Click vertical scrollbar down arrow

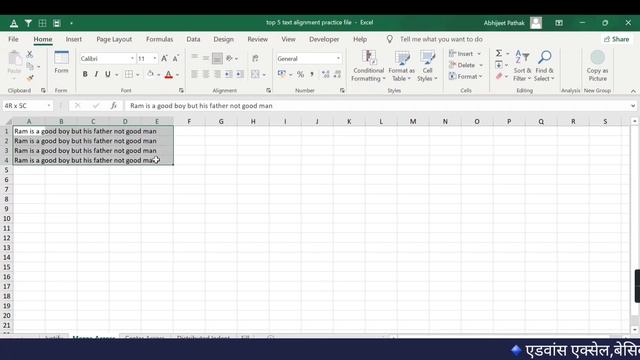[x=634, y=330]
